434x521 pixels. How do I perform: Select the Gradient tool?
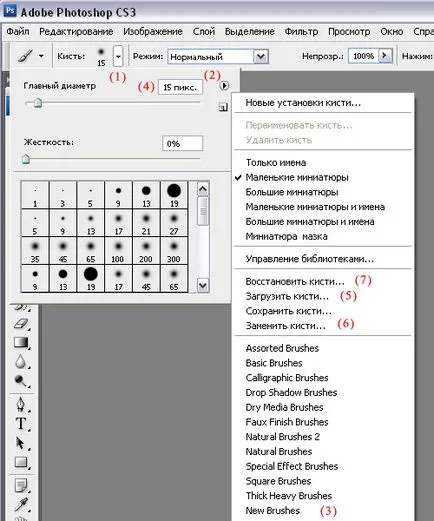coord(21,343)
